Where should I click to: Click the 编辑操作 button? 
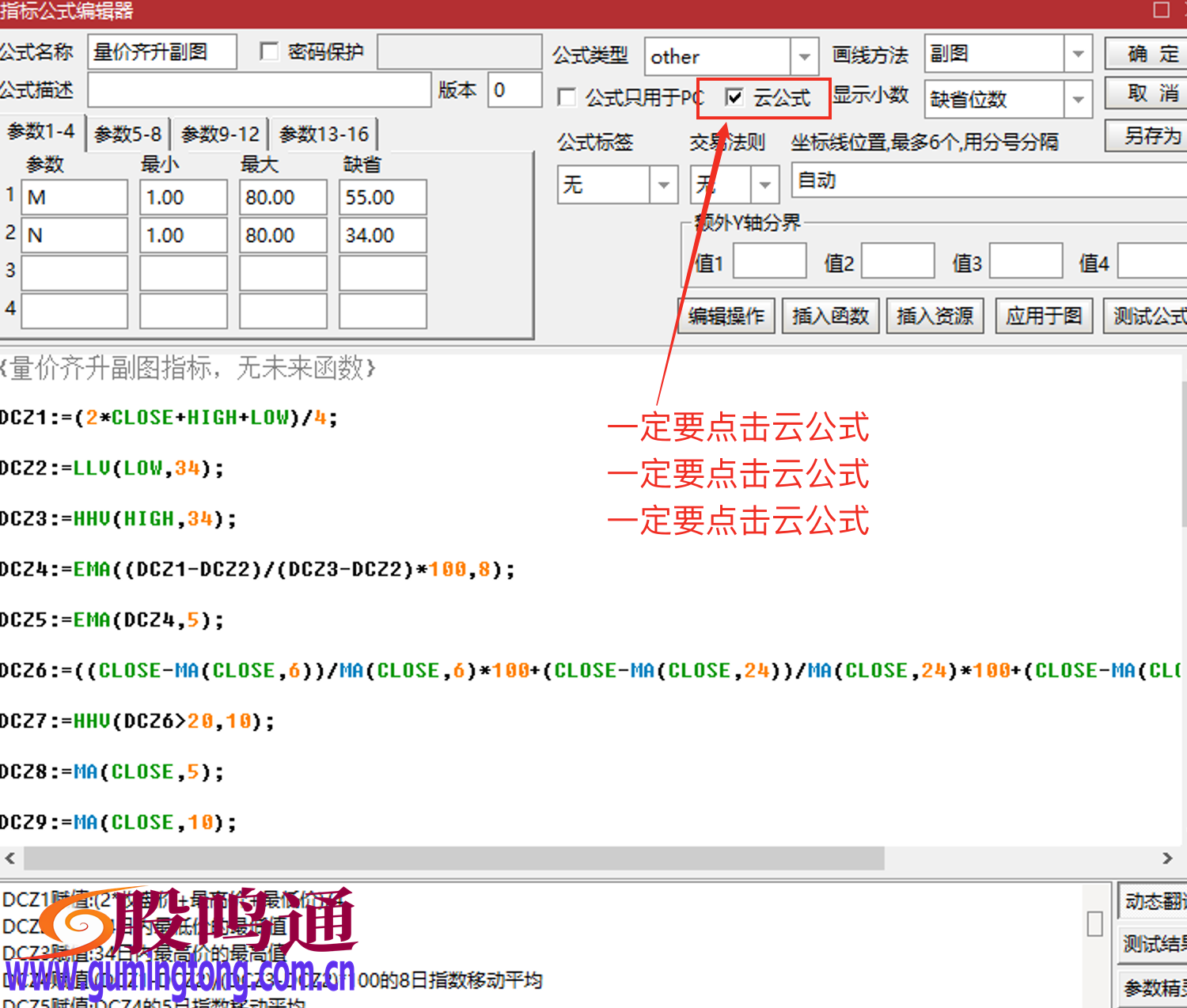tap(726, 316)
